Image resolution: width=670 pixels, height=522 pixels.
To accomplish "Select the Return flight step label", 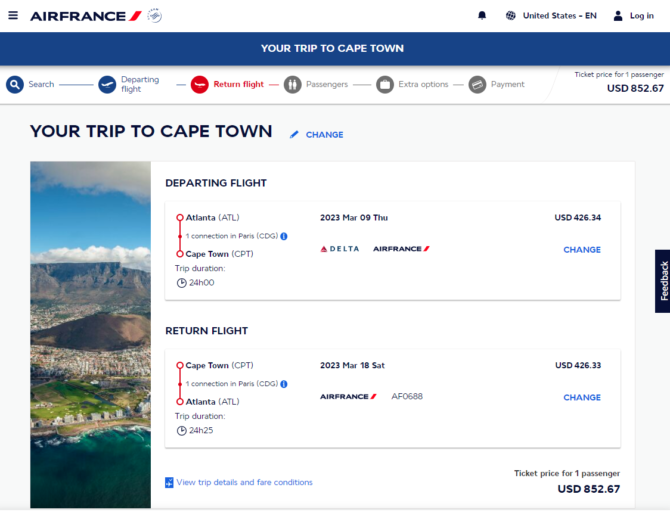I will tap(238, 84).
